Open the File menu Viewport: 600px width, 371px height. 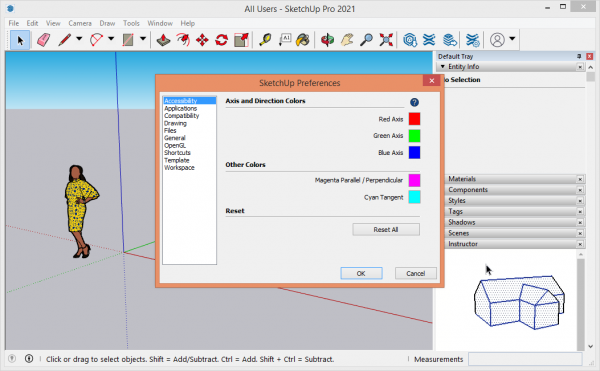(x=13, y=23)
